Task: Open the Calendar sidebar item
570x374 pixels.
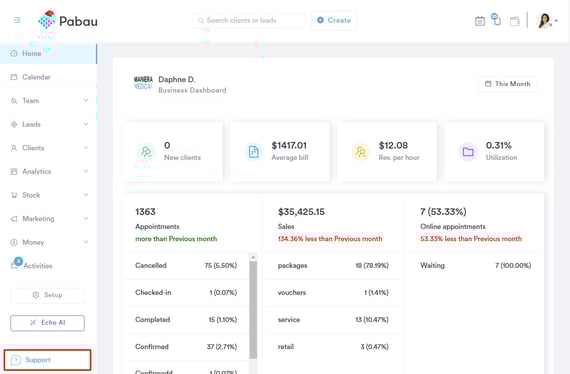Action: tap(49, 77)
